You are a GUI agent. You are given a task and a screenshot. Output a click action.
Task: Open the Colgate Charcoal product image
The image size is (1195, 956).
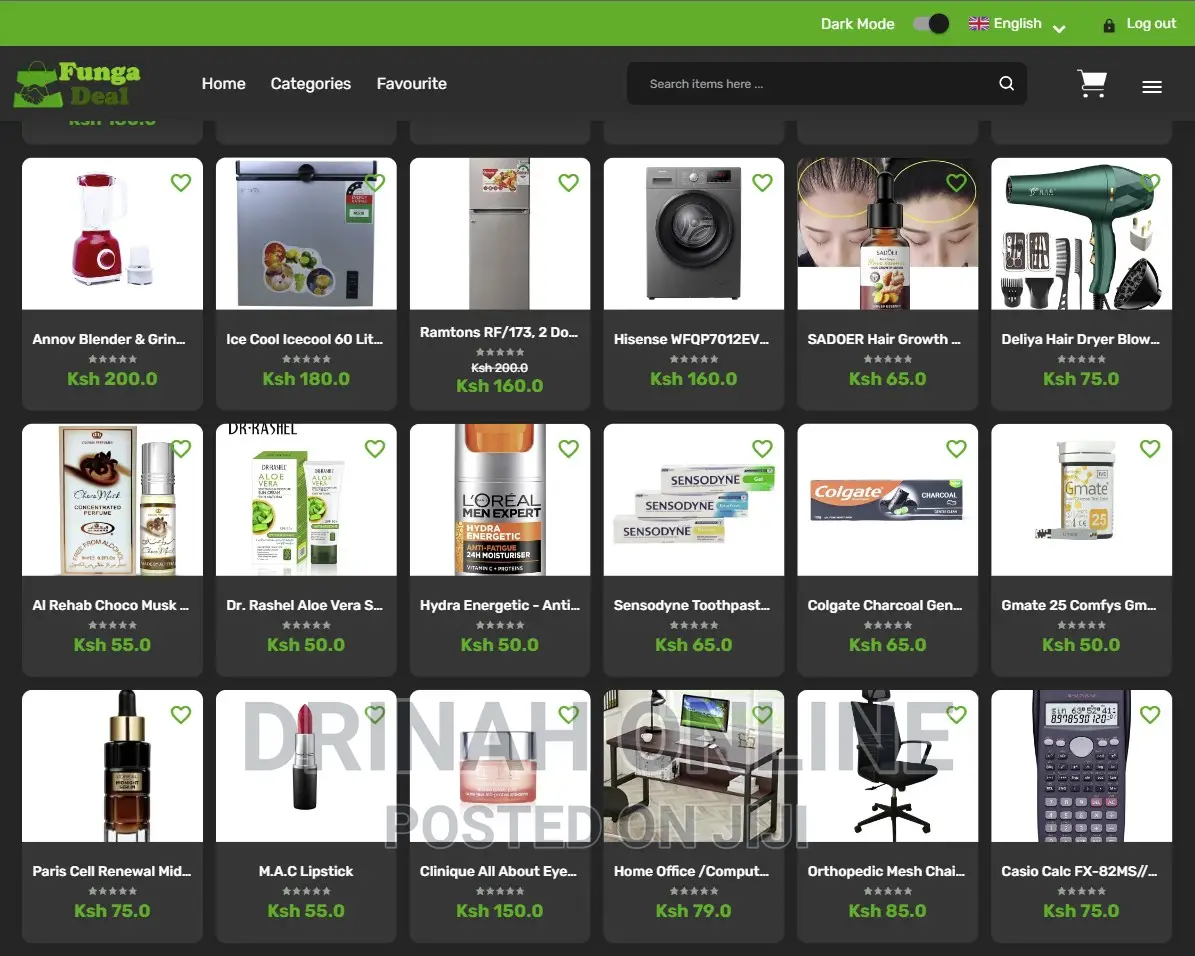888,499
